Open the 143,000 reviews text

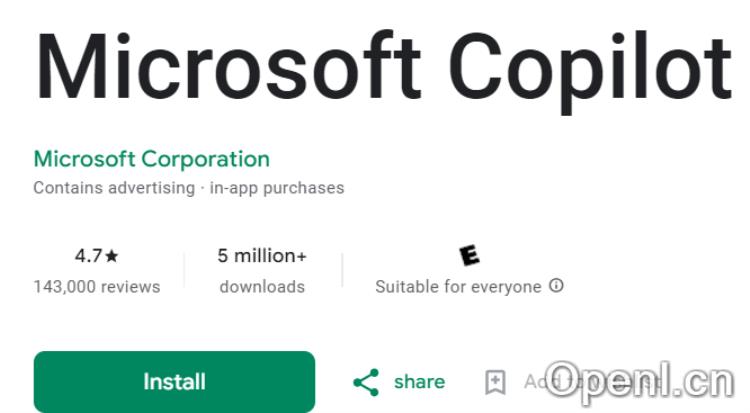point(96,287)
